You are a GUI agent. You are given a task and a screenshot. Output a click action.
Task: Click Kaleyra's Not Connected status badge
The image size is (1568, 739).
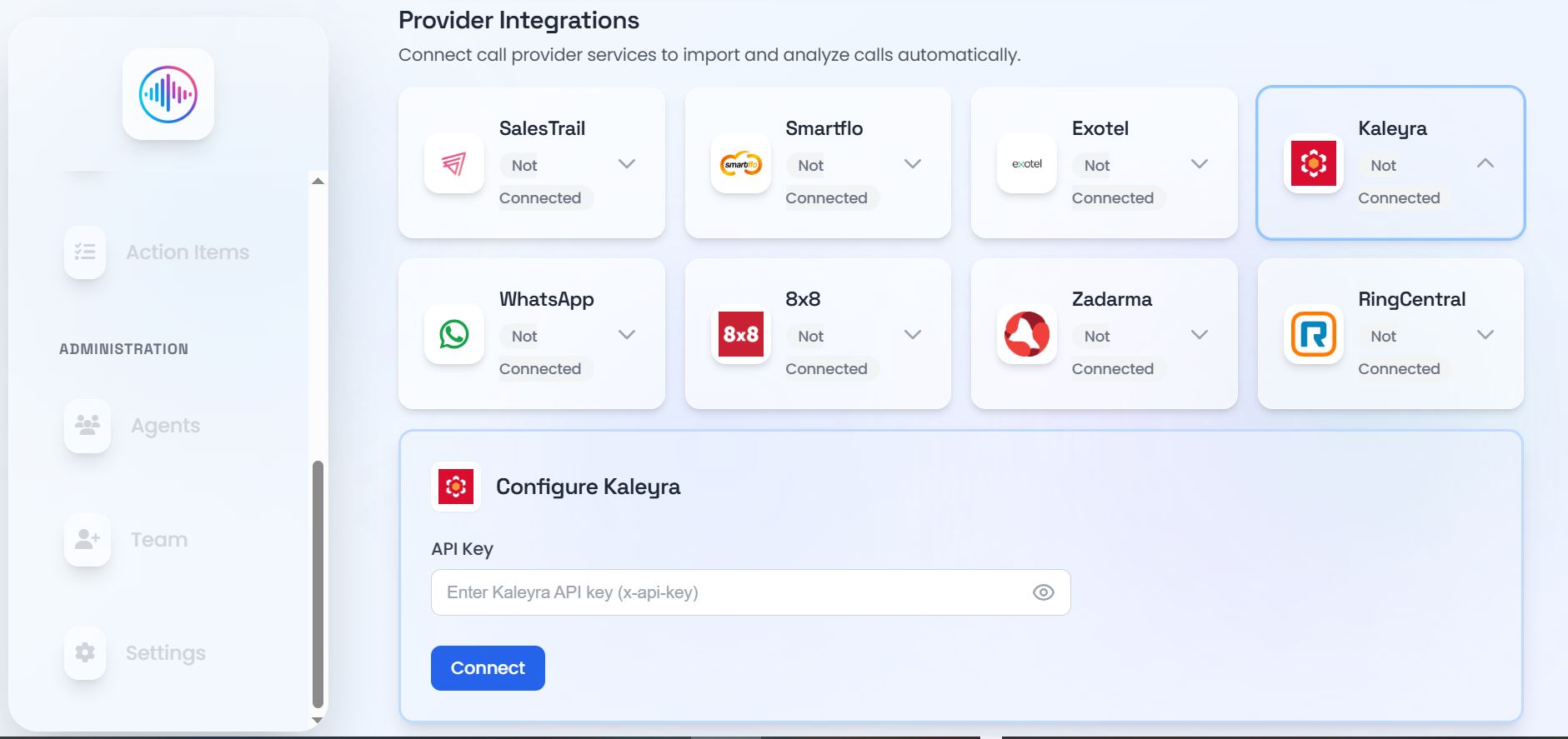tap(1405, 182)
